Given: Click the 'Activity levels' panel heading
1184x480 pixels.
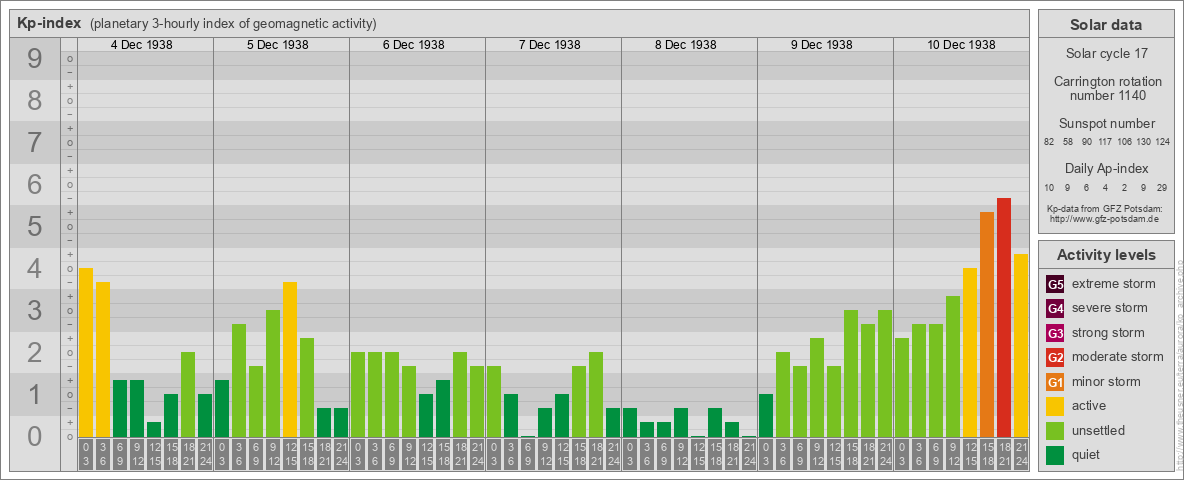Looking at the screenshot, I should click(x=1106, y=255).
